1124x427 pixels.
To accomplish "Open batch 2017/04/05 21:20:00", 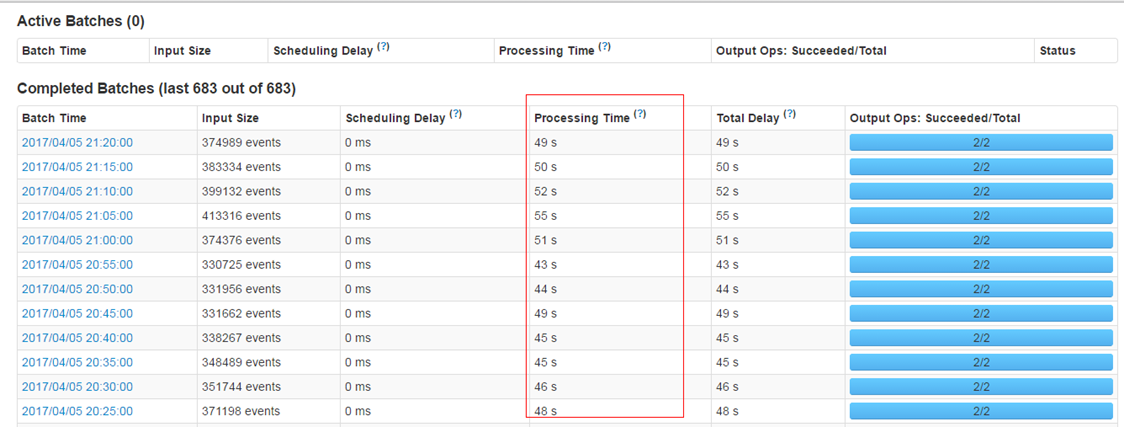I will point(77,143).
